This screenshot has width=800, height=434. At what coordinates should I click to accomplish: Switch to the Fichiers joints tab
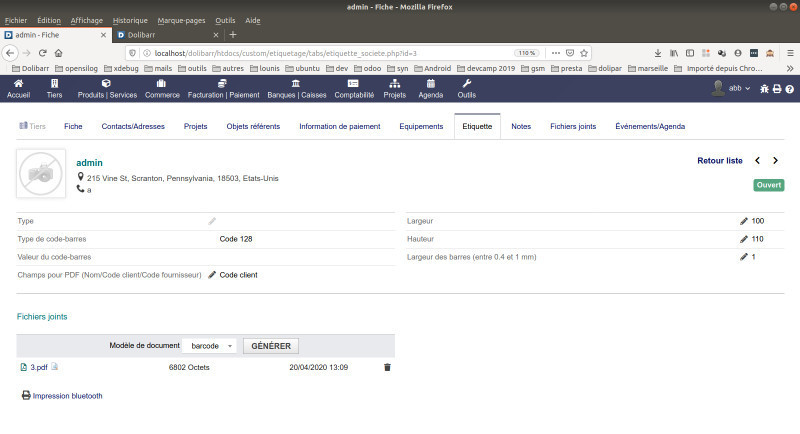(x=572, y=127)
